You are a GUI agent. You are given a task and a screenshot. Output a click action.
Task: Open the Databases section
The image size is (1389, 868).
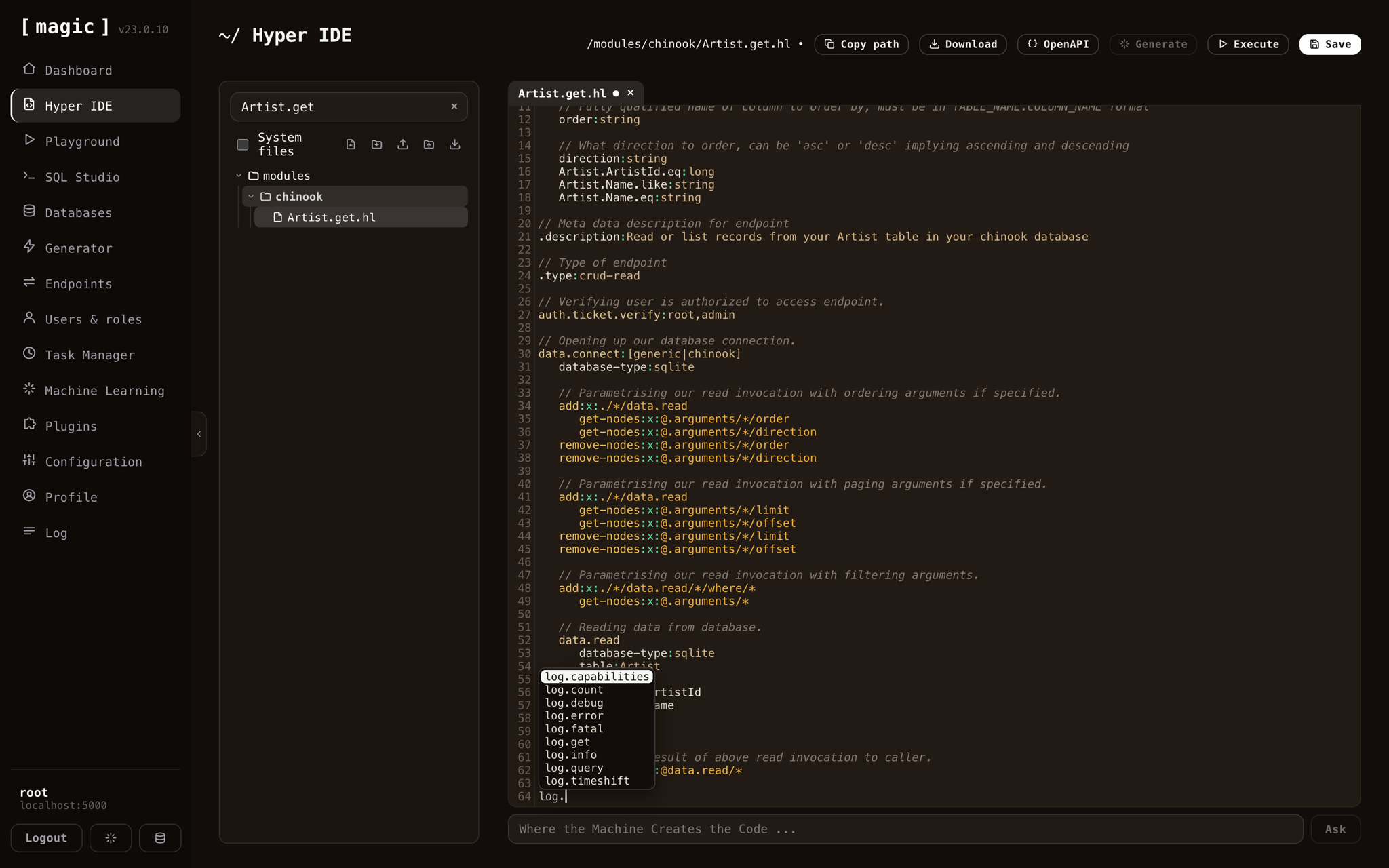tap(96, 212)
